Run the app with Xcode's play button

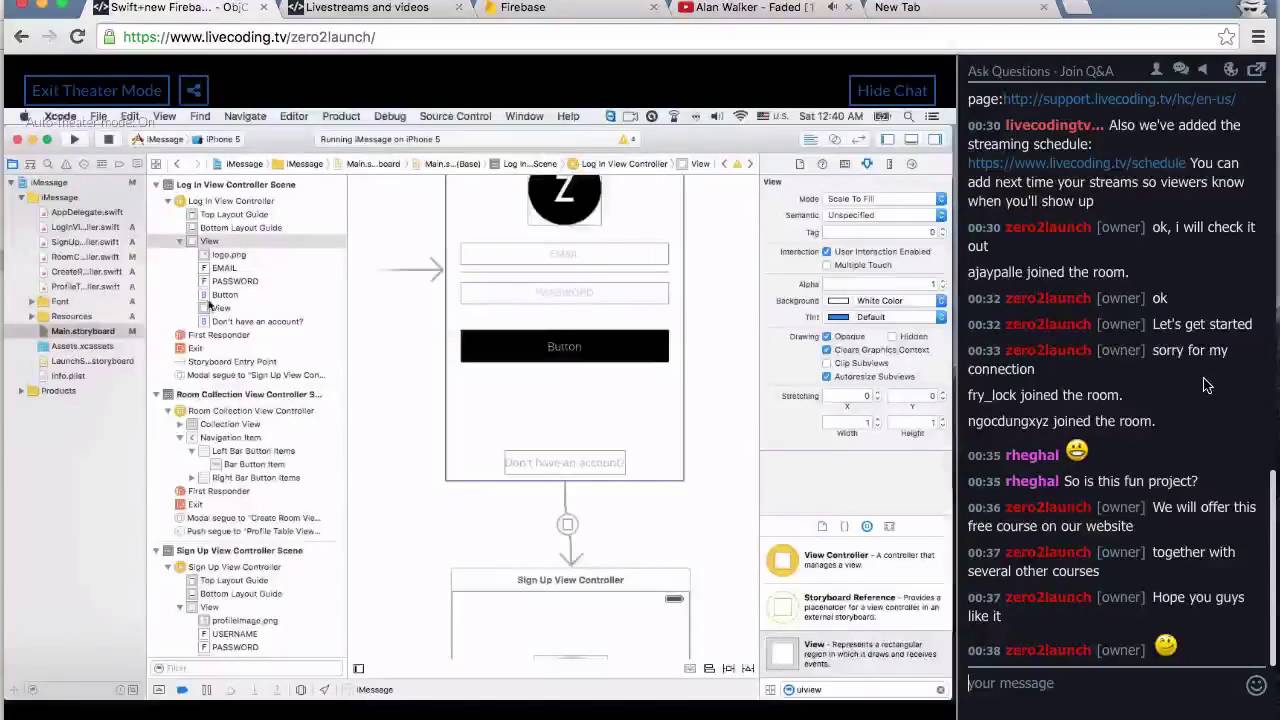[74, 140]
